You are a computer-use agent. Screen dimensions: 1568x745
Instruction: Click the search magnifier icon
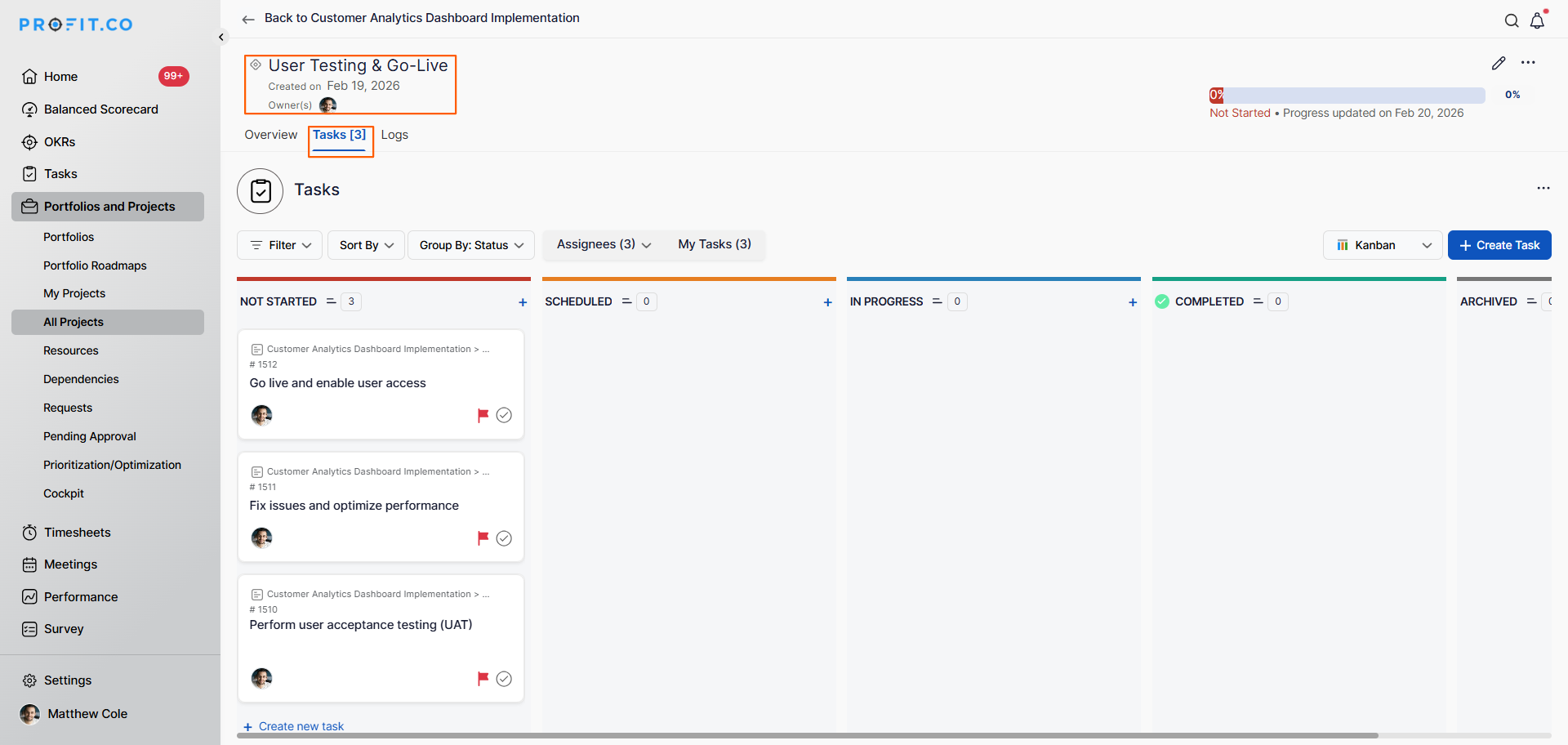coord(1512,21)
